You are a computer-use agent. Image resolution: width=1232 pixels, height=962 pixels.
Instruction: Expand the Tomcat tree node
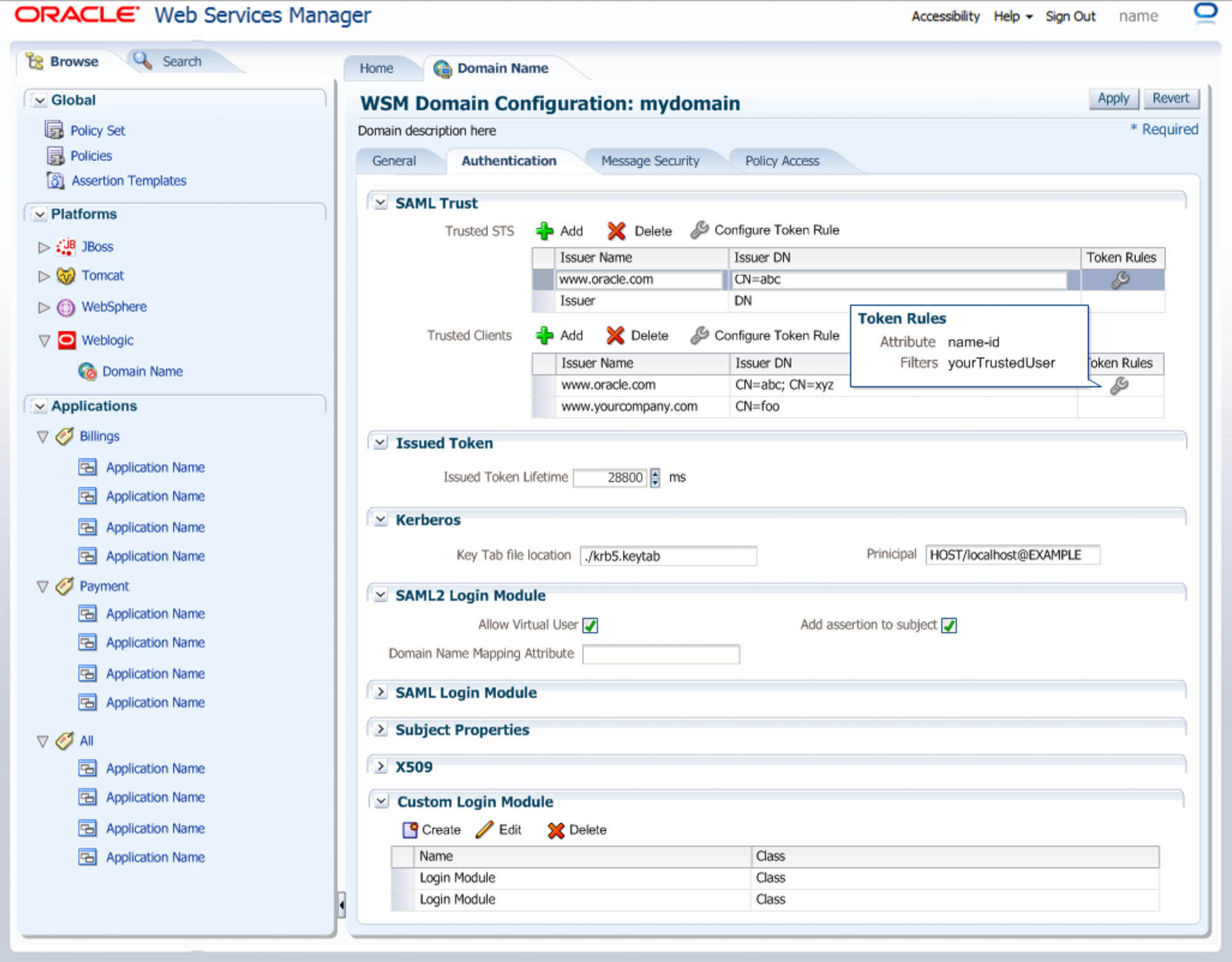click(x=44, y=276)
